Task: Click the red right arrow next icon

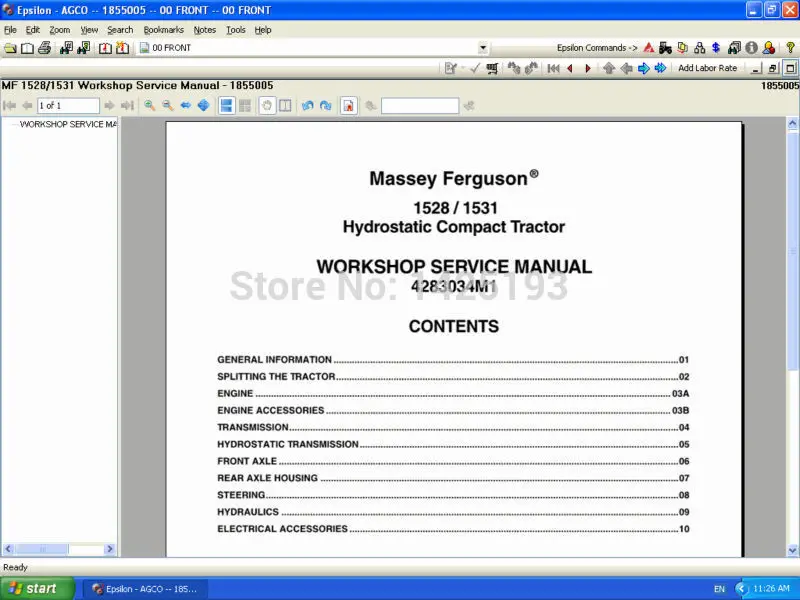Action: [588, 68]
